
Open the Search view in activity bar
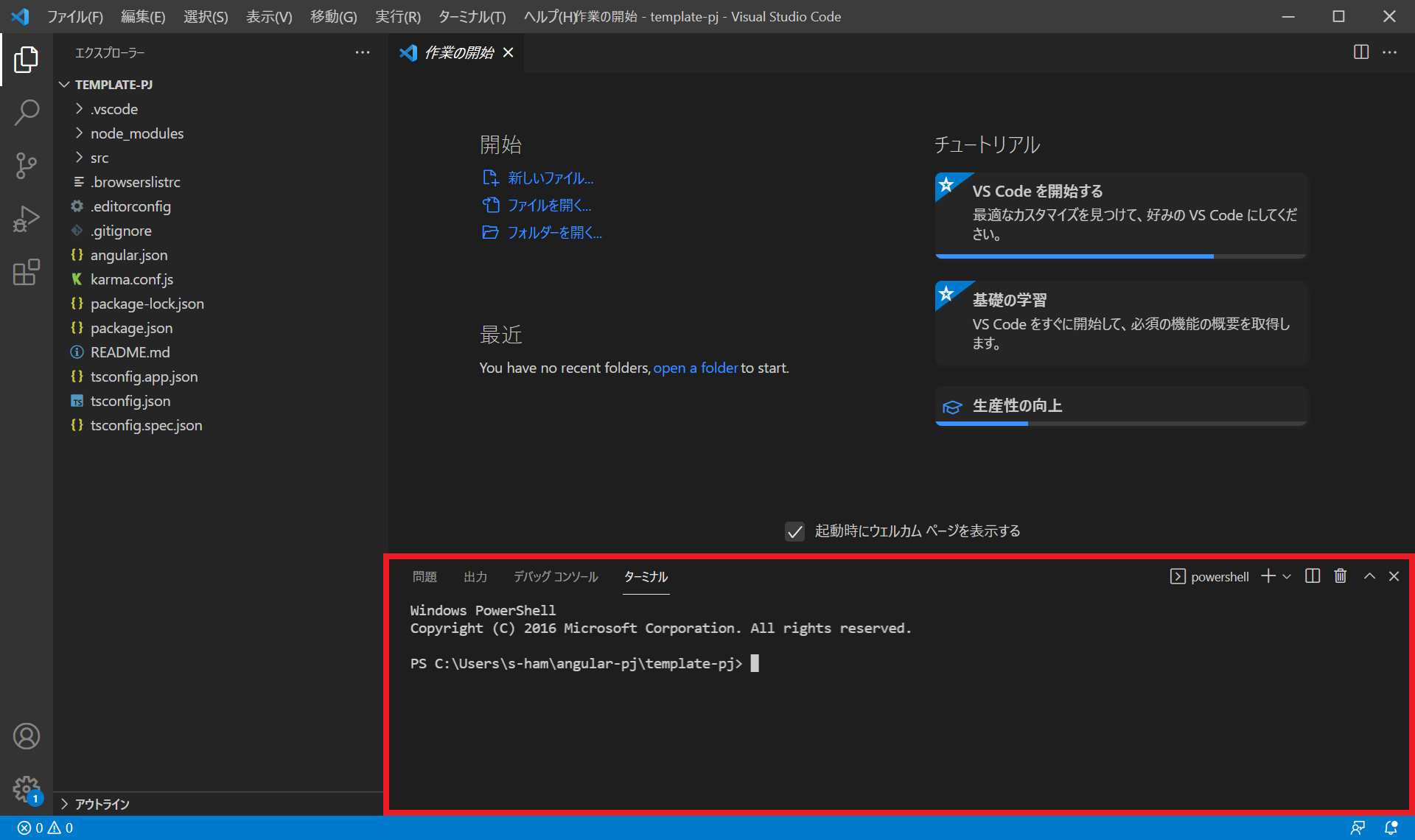(x=27, y=113)
